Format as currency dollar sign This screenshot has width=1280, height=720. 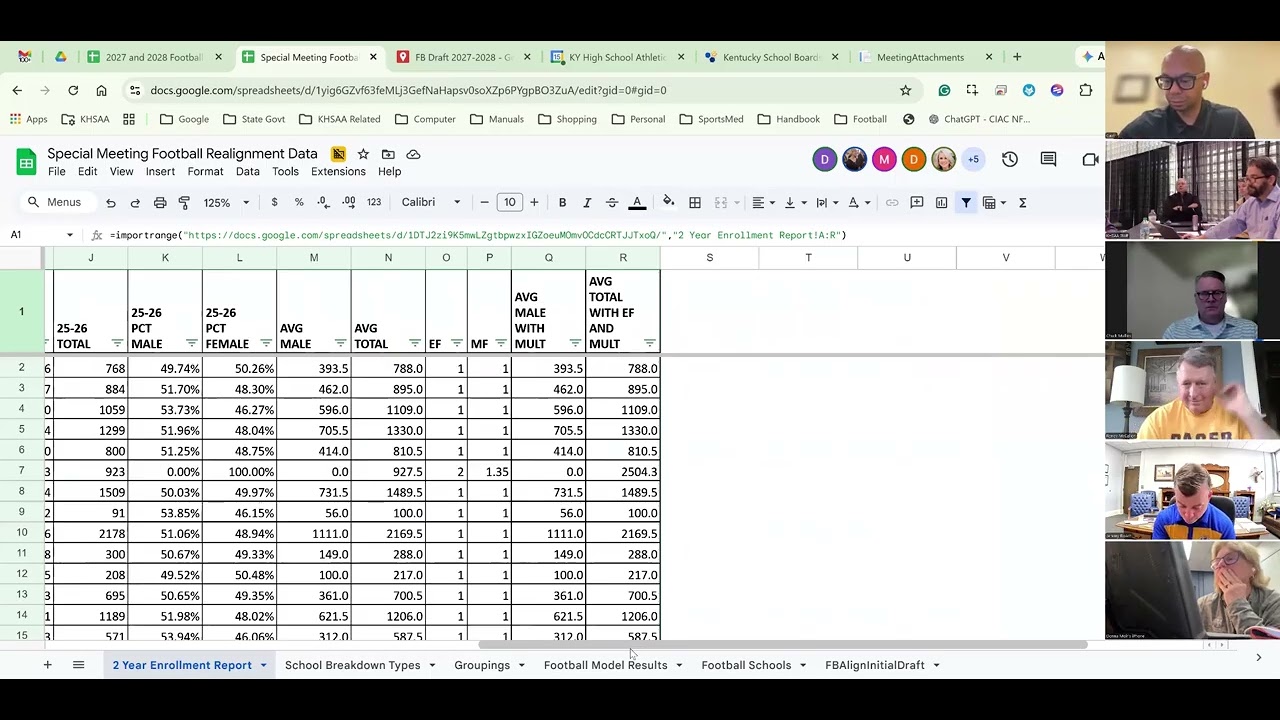click(x=274, y=202)
